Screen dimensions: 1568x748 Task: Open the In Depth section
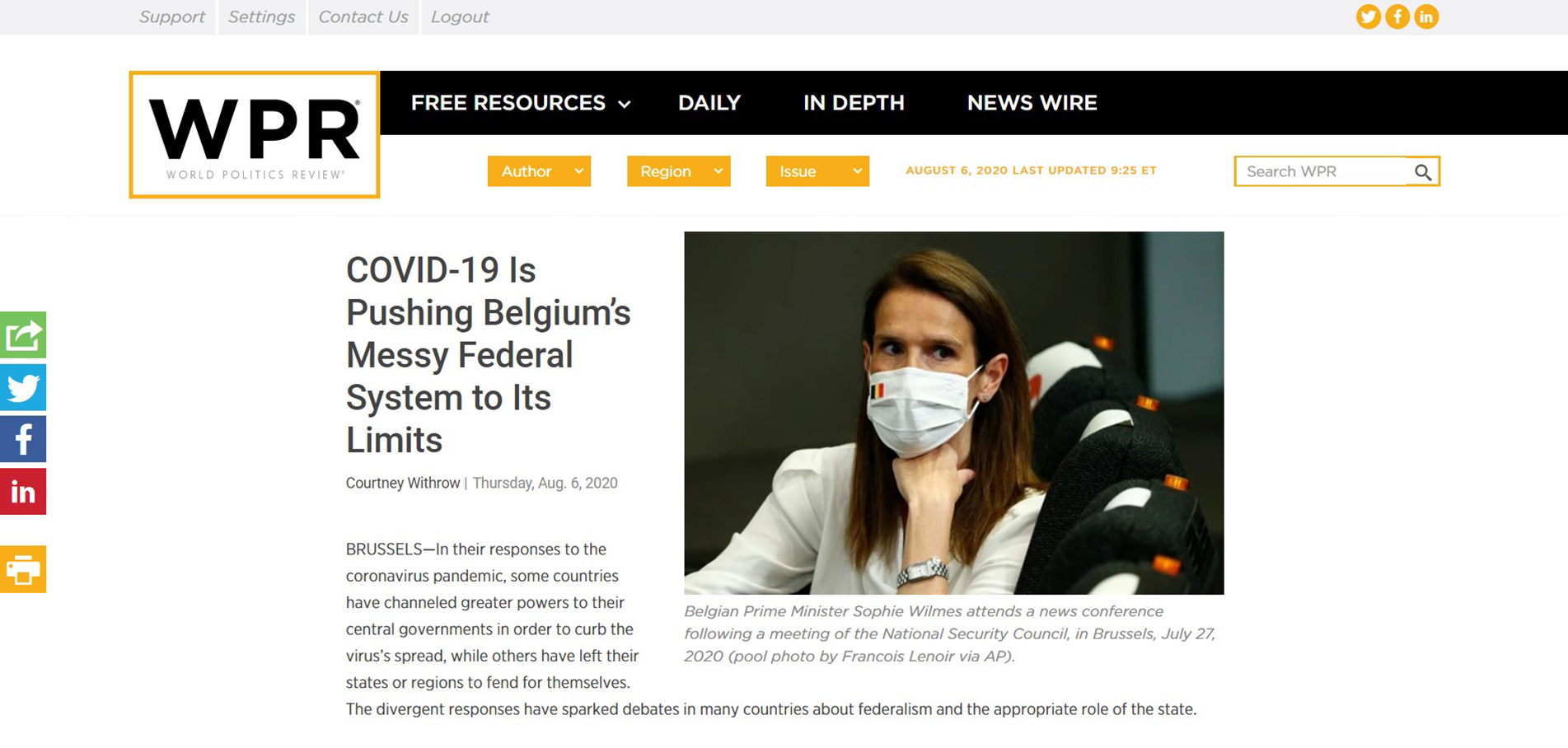(854, 103)
